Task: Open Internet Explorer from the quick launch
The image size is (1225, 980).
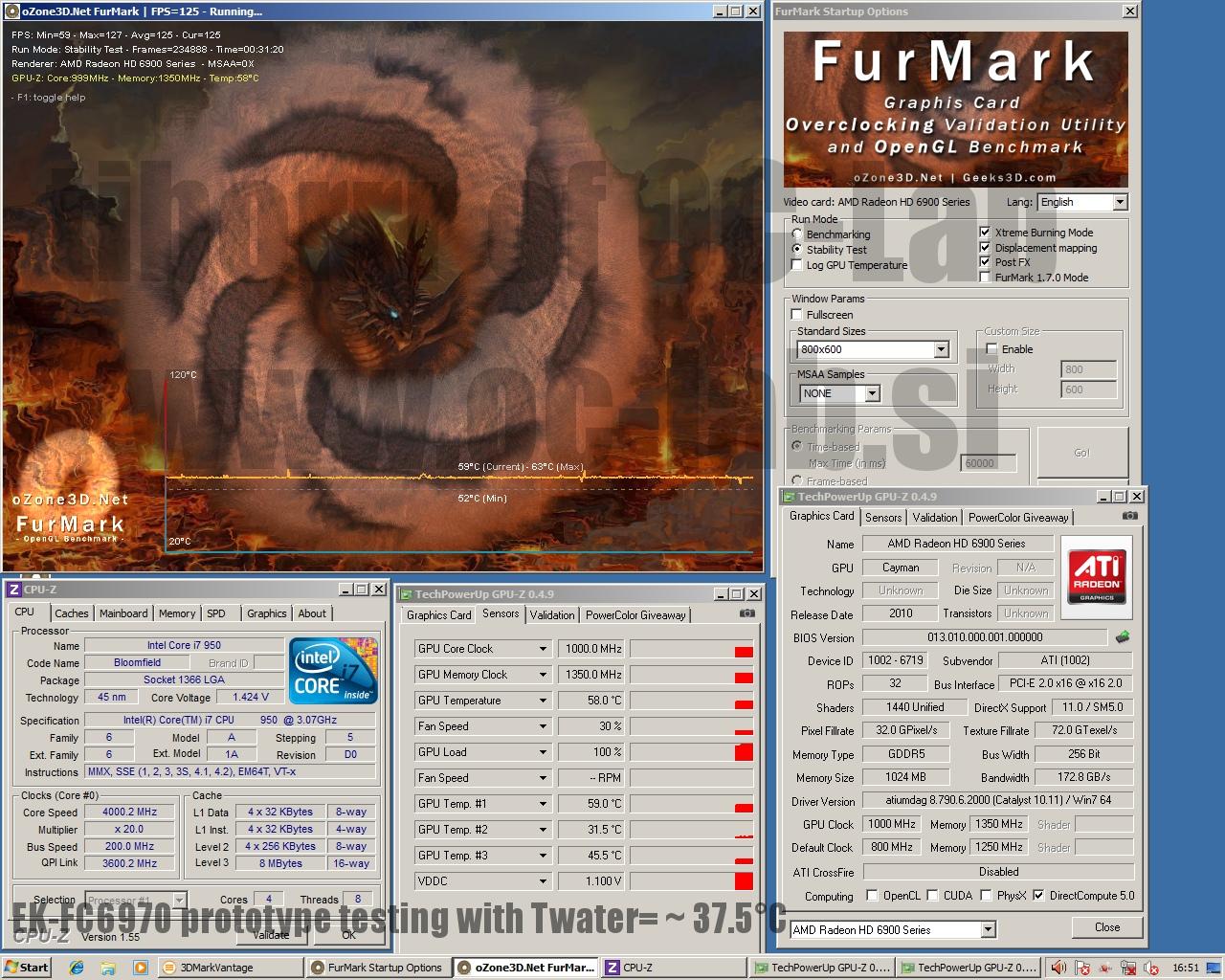Action: [x=77, y=968]
